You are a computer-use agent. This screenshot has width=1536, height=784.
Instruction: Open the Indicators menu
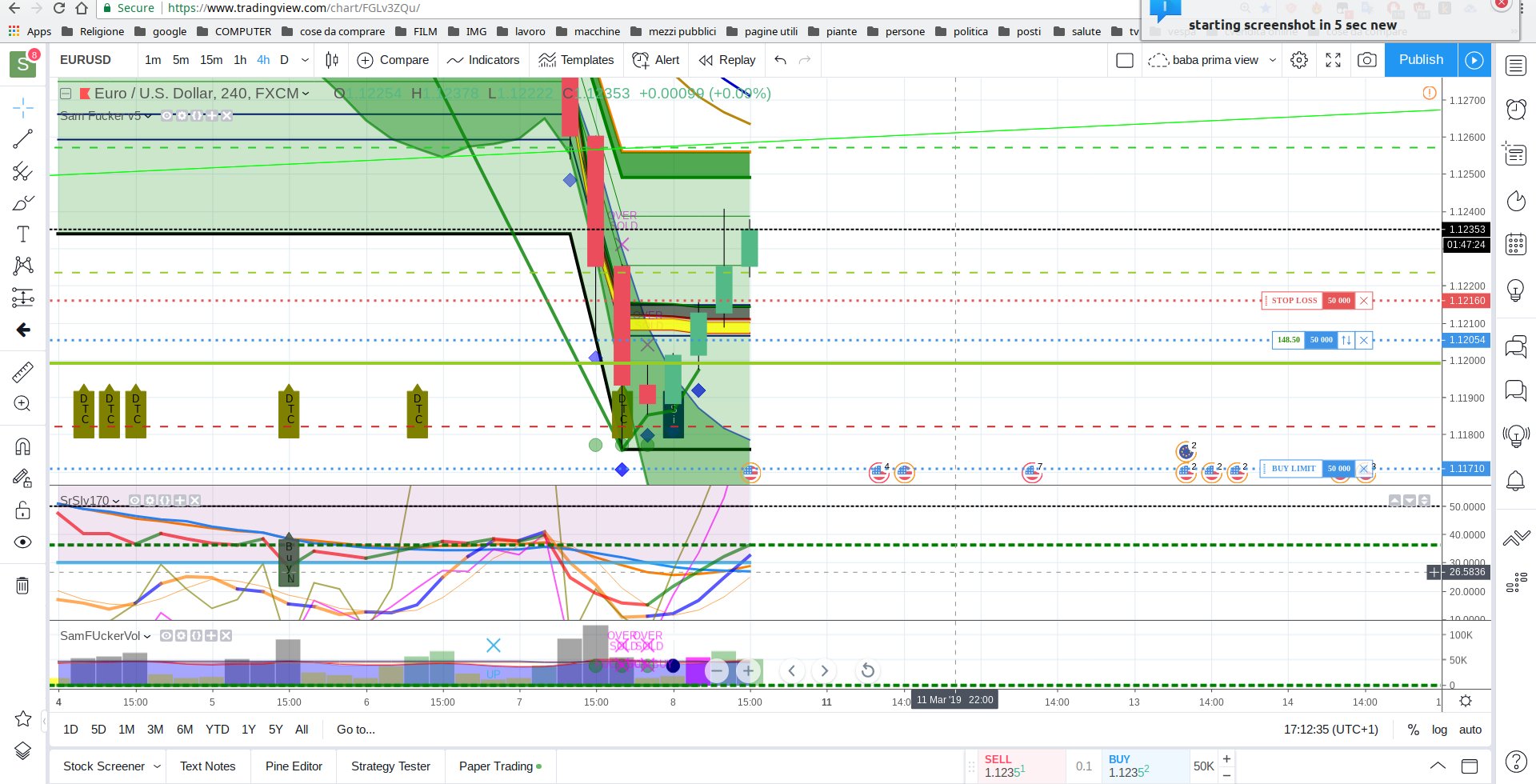[x=483, y=60]
